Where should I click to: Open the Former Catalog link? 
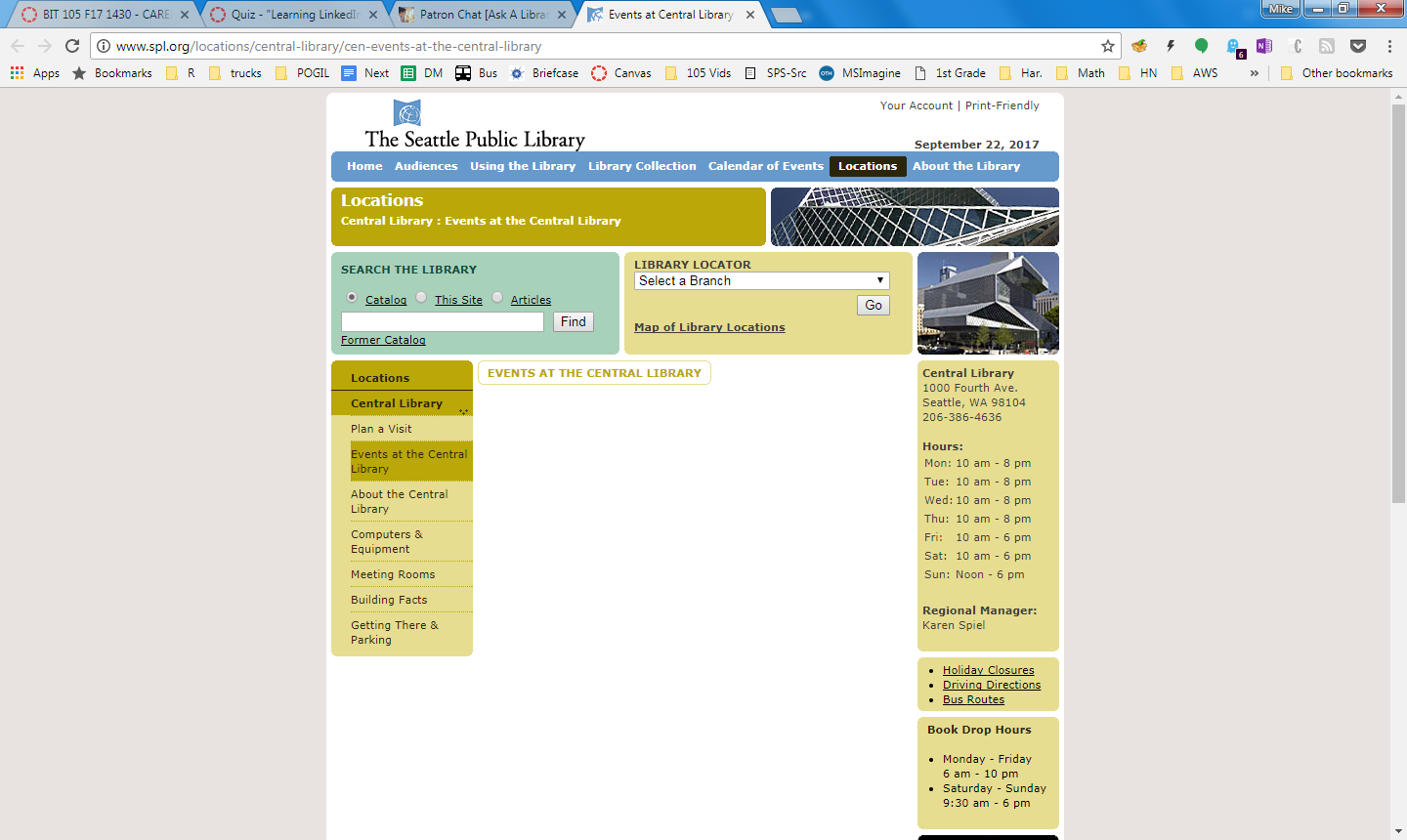[x=383, y=340]
